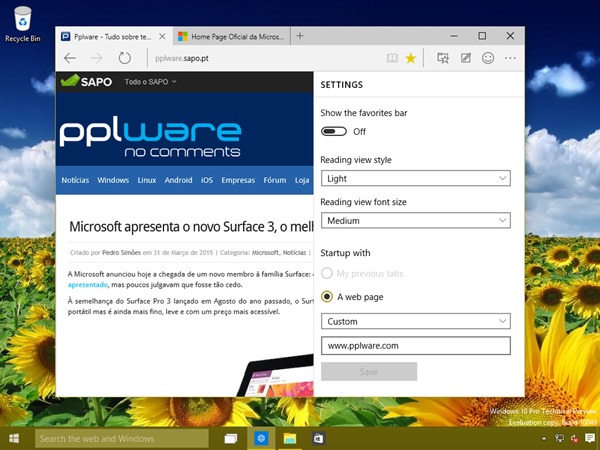Click the Microsoft category link
This screenshot has width=600, height=450.
[x=265, y=253]
